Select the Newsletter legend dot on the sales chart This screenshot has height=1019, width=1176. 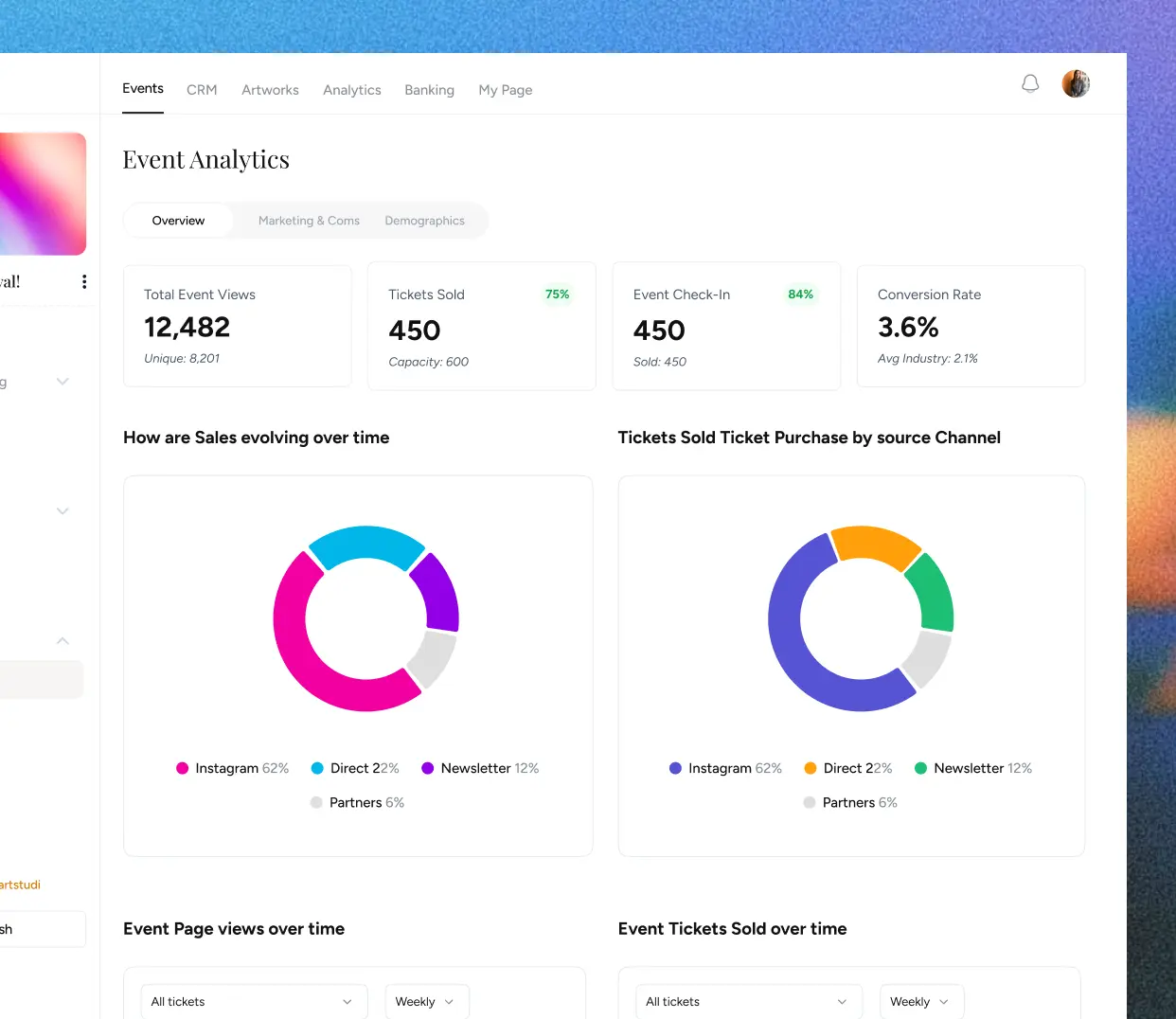[x=428, y=768]
